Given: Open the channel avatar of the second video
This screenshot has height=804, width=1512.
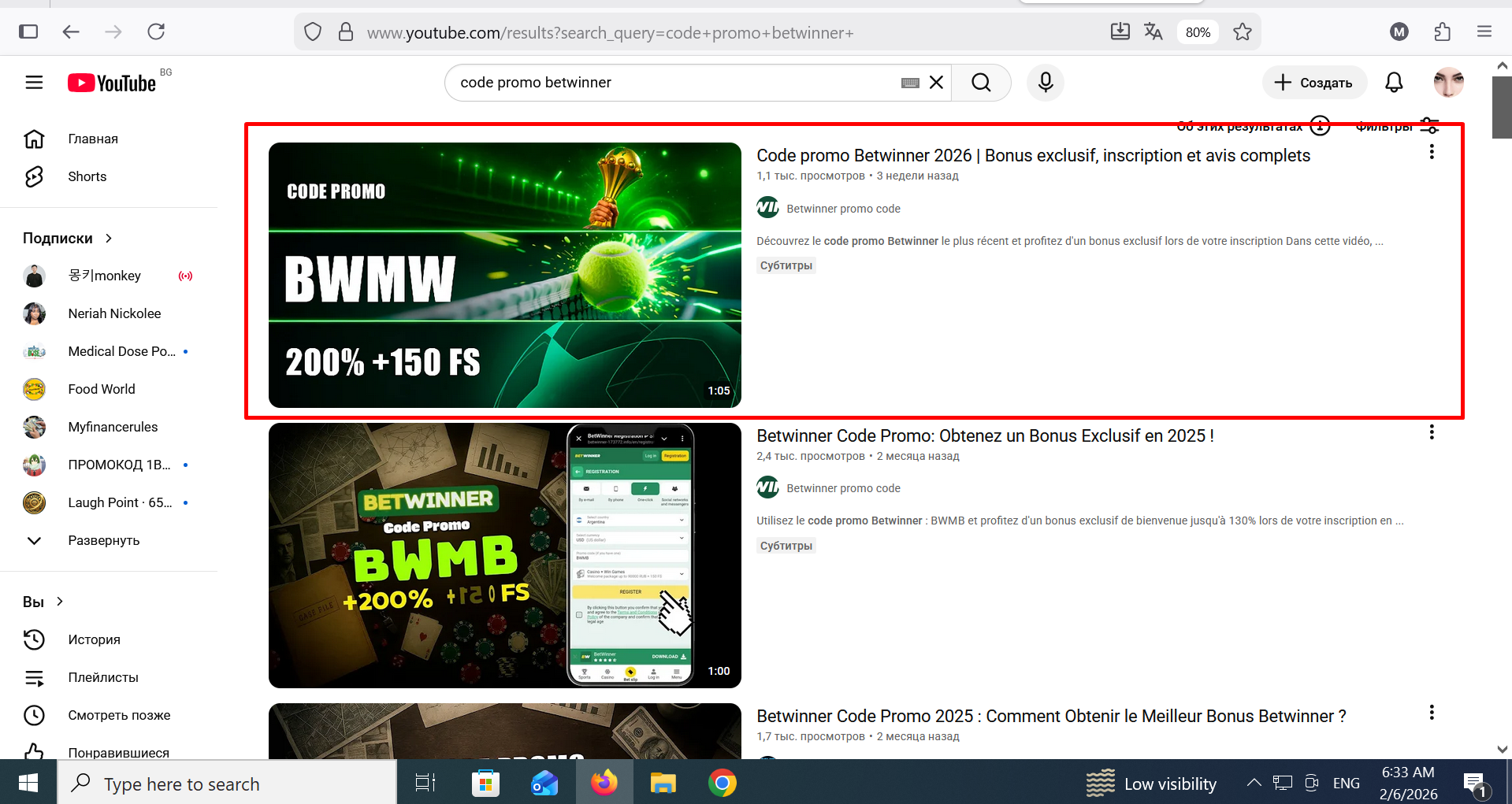Looking at the screenshot, I should click(767, 488).
